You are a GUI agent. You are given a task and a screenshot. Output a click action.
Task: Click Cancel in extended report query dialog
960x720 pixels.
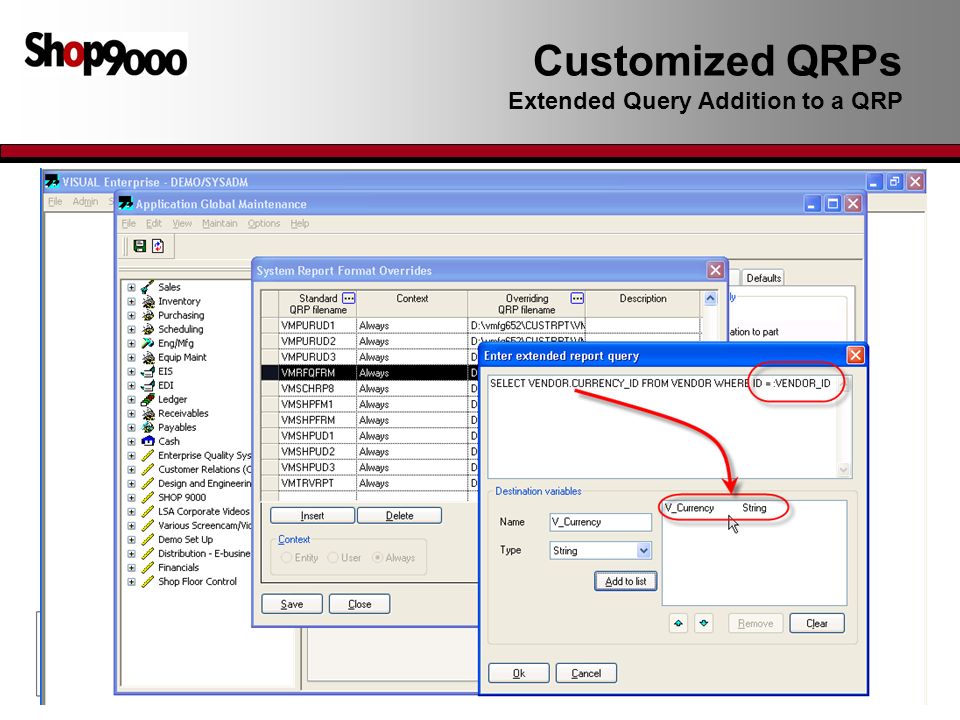coord(586,673)
